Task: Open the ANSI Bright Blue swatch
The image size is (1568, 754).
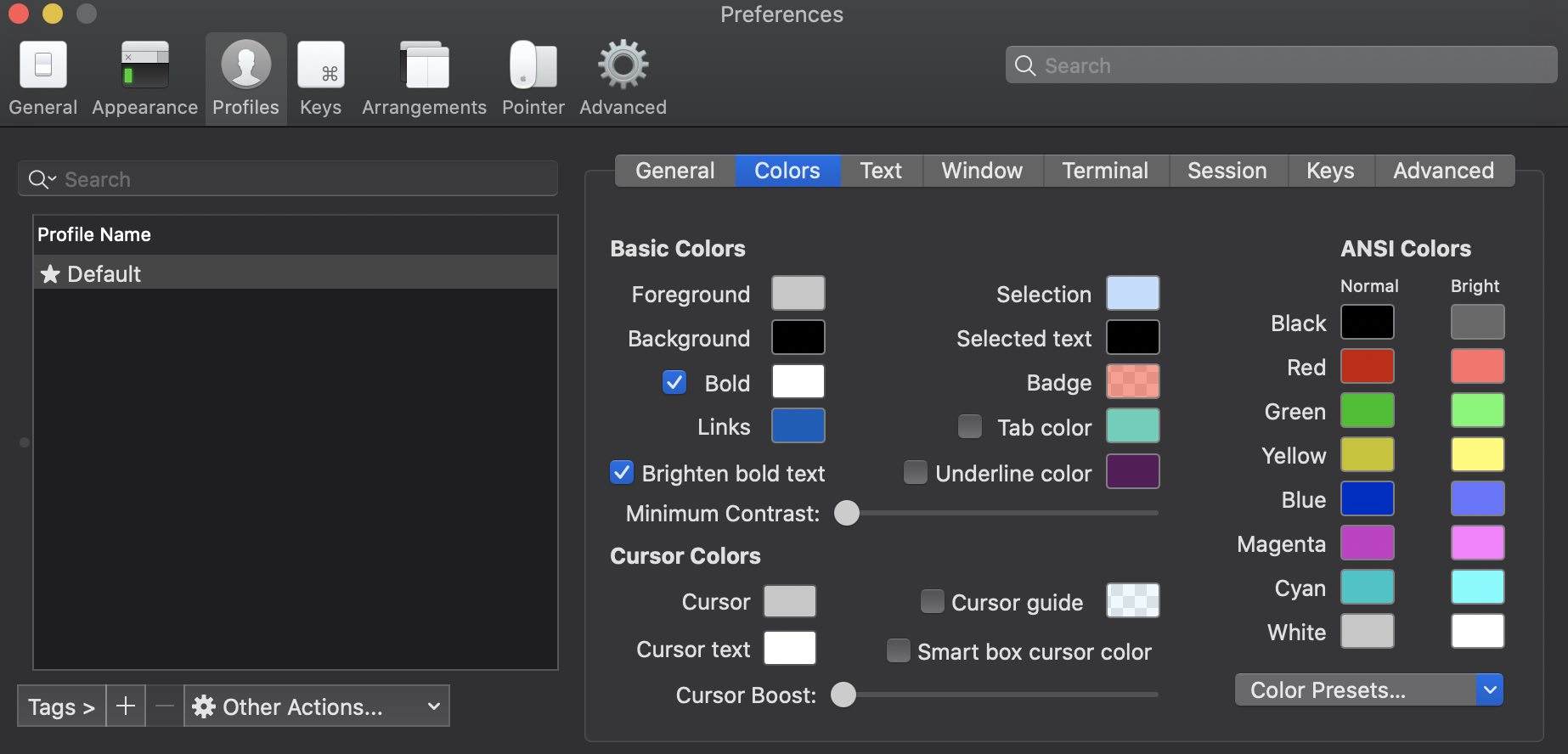Action: (1478, 498)
